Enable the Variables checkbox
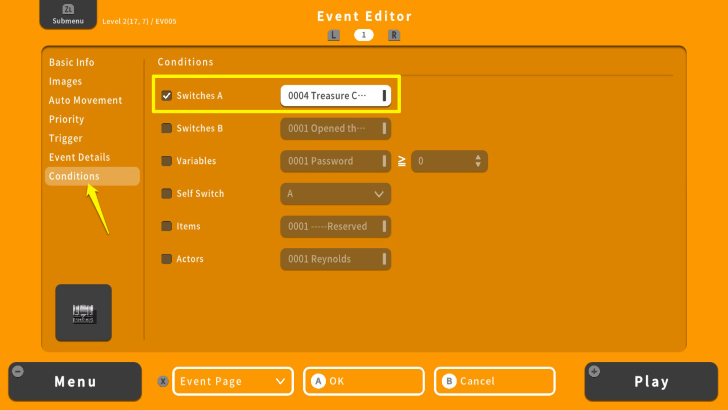 click(x=166, y=161)
